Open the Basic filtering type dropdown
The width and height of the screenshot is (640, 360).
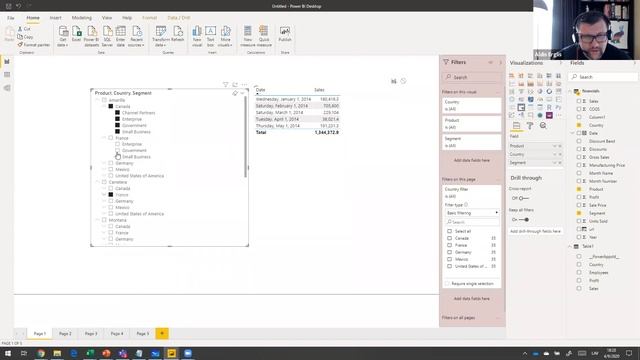472,213
